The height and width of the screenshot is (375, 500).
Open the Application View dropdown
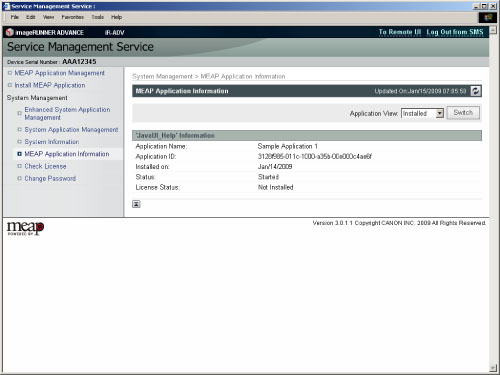pos(422,113)
